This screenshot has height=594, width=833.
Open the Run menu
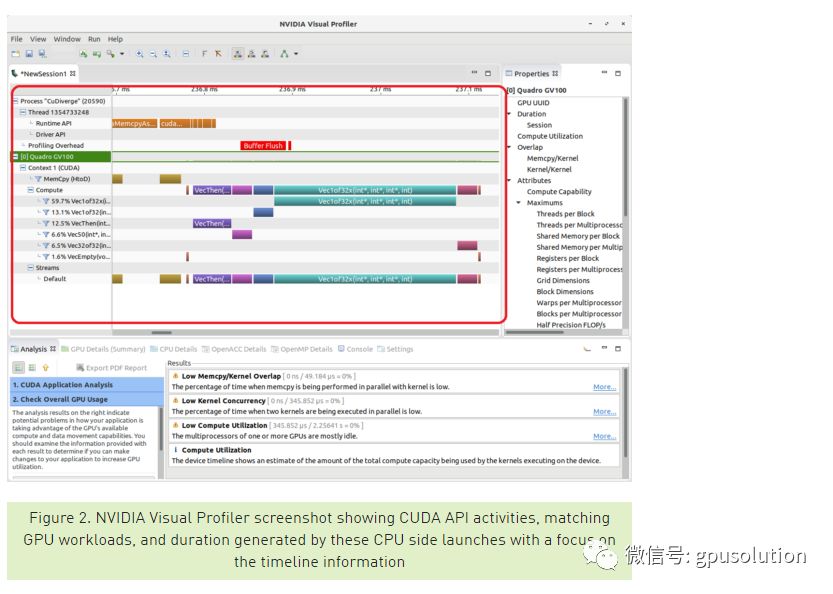pos(94,39)
